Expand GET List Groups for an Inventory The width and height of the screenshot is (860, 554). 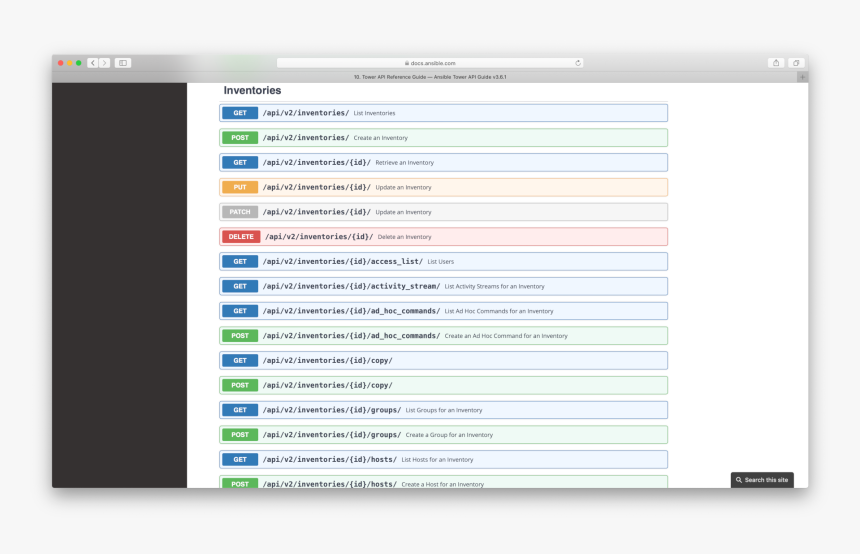(444, 410)
